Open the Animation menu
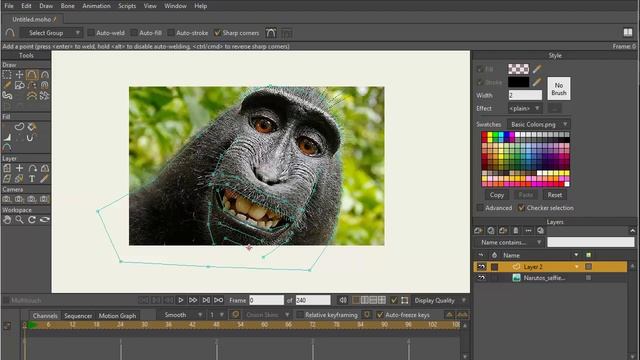640x360 pixels. (x=96, y=6)
